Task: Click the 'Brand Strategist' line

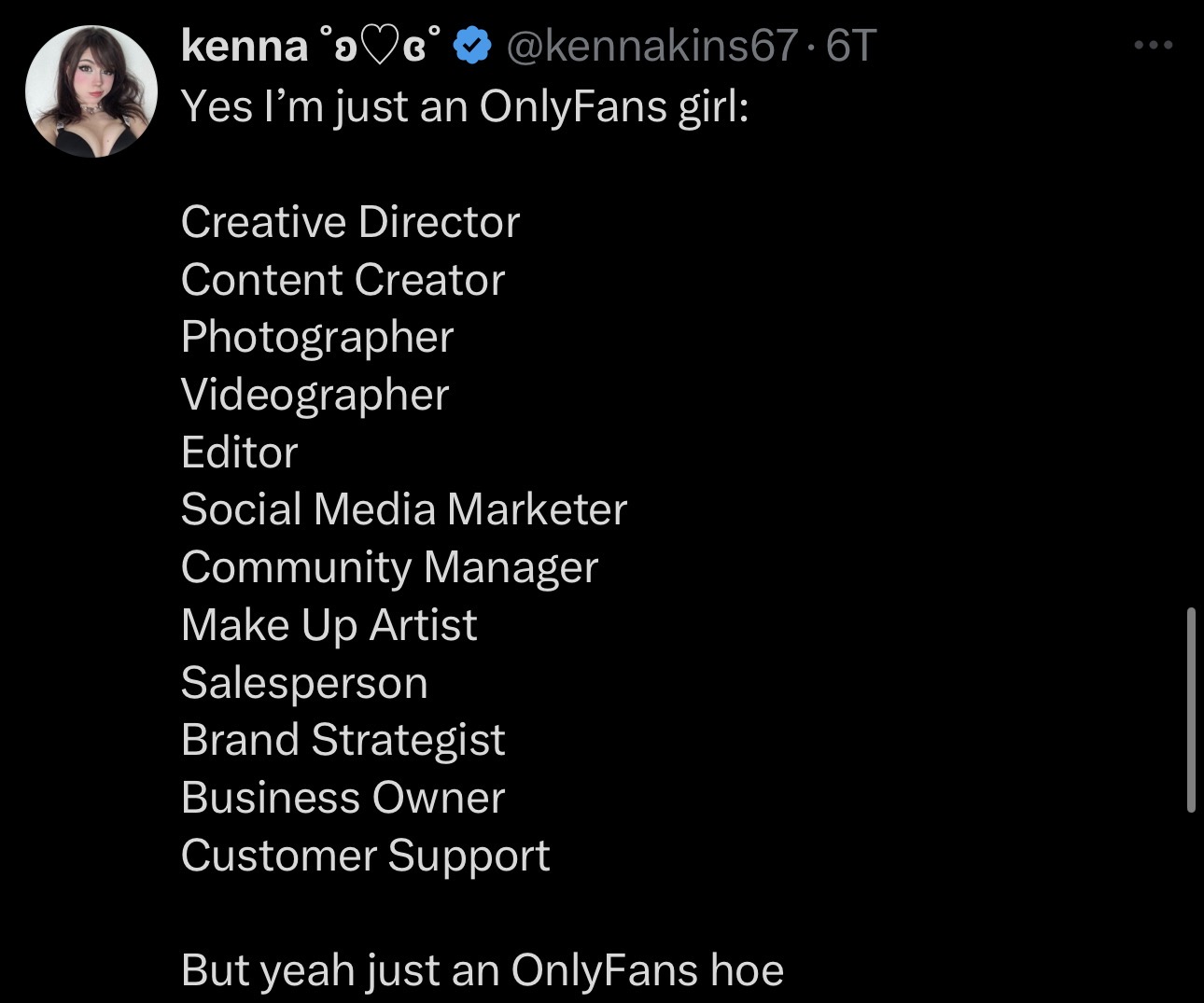Action: coord(343,740)
